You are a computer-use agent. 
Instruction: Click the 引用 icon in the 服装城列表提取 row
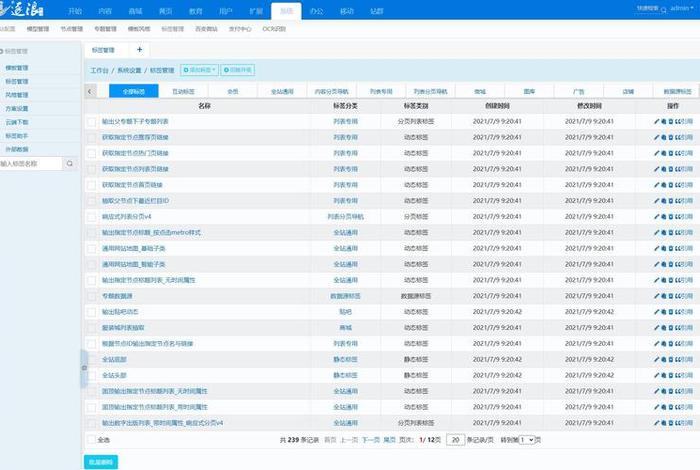(684, 328)
